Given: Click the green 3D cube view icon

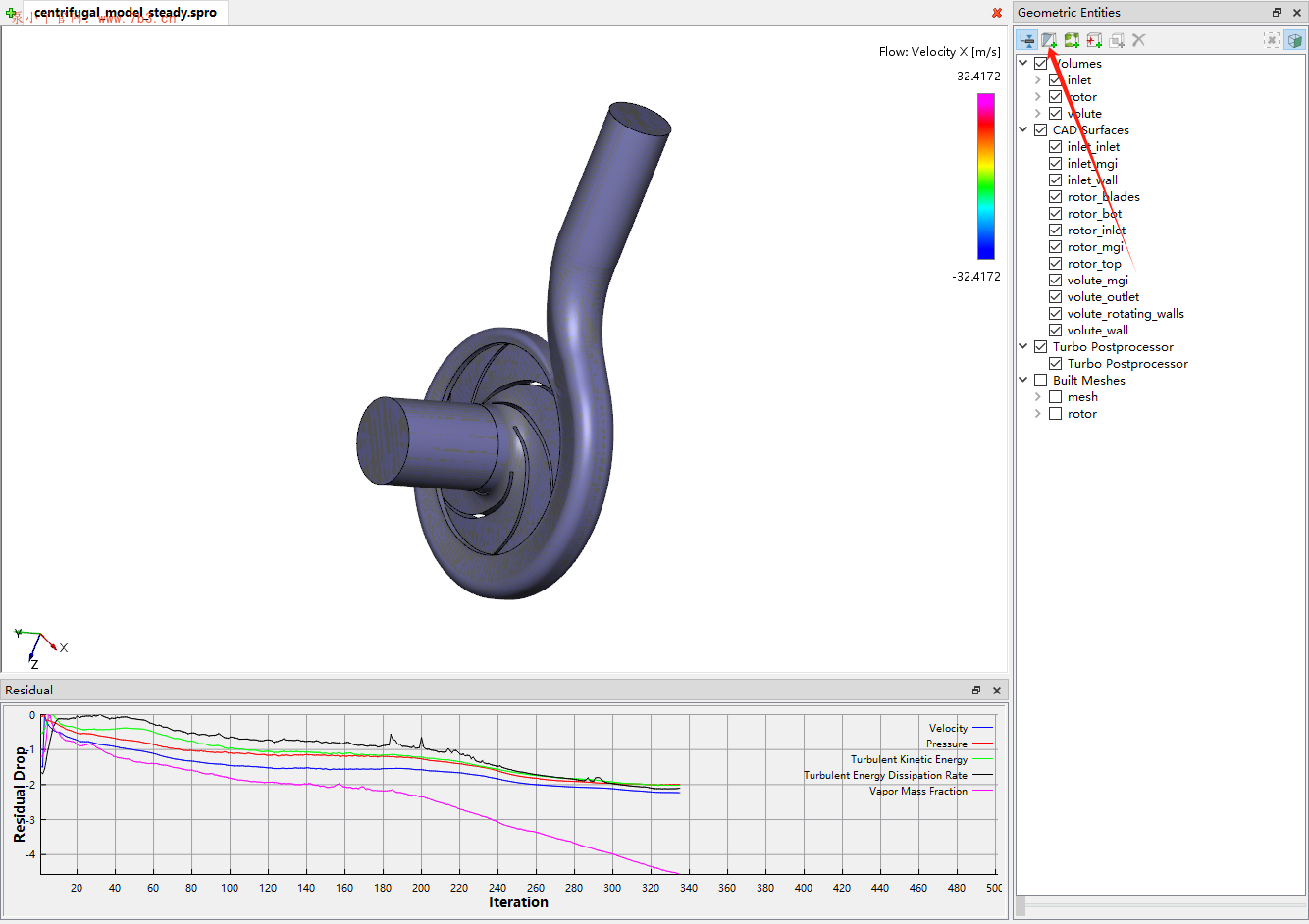Looking at the screenshot, I should point(1294,40).
